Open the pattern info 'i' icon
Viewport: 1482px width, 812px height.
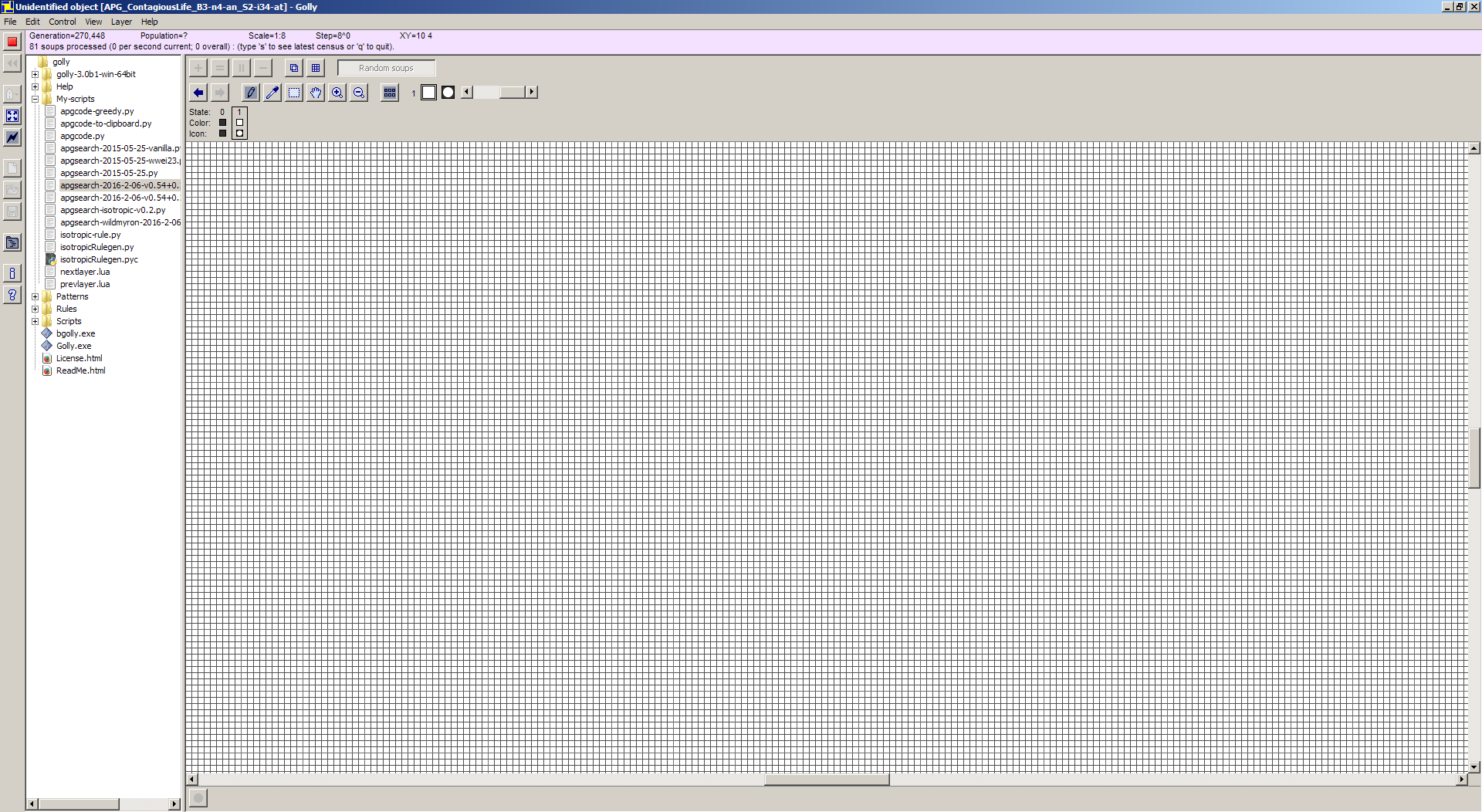12,273
